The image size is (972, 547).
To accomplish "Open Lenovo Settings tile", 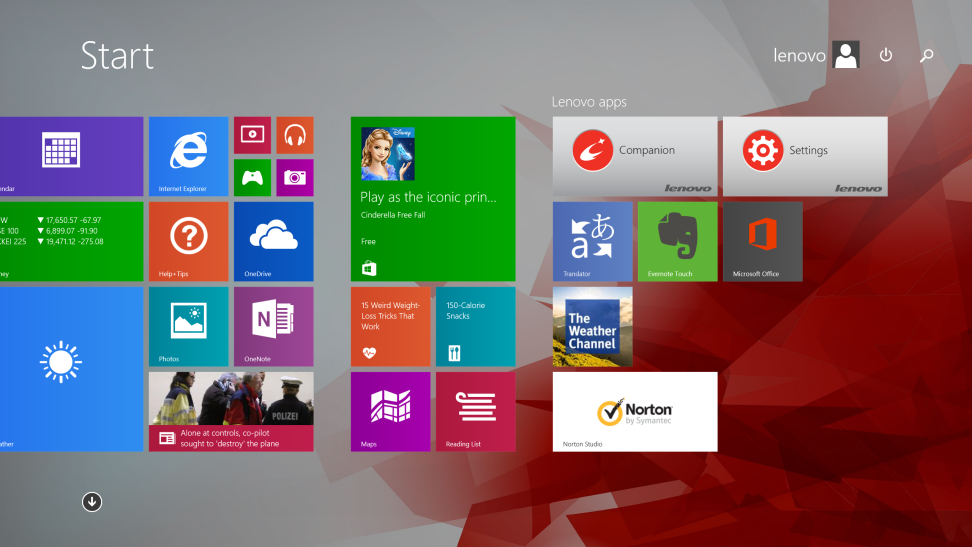I will (805, 156).
